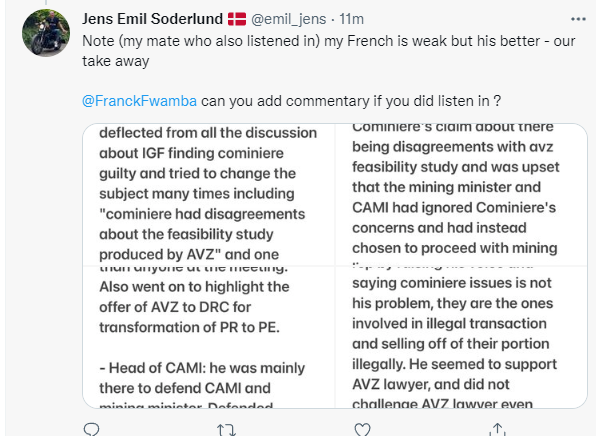Open the share arrow icon
Image resolution: width=596 pixels, height=436 pixels.
pos(498,430)
